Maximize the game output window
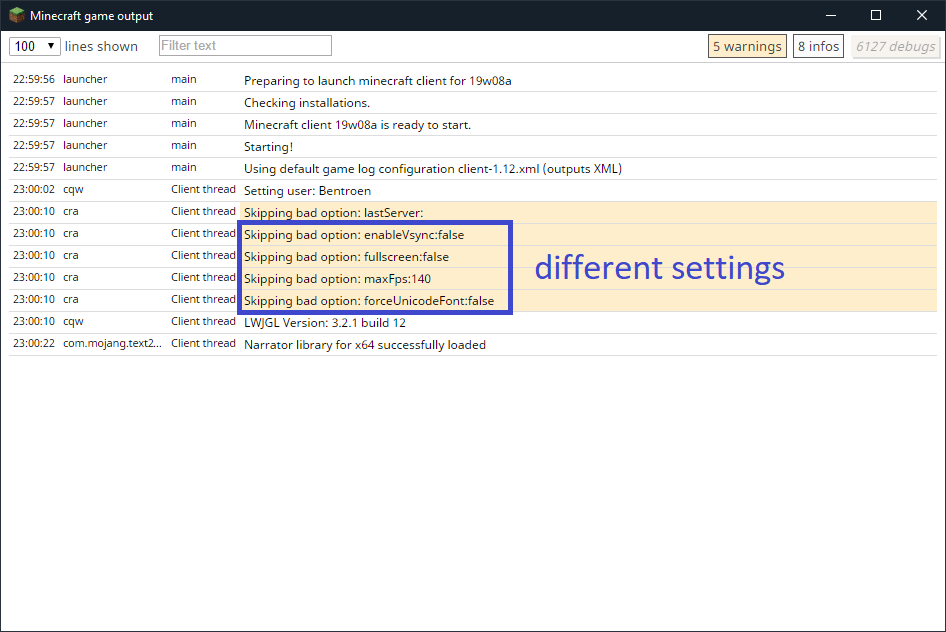 click(x=876, y=15)
